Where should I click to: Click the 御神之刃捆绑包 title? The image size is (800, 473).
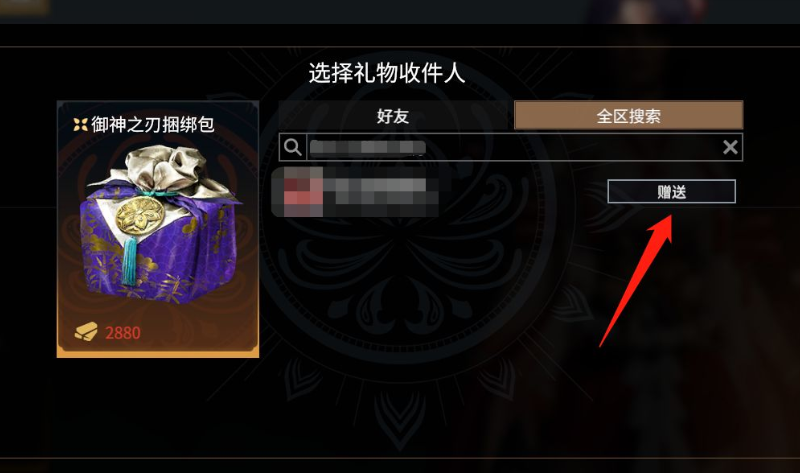click(153, 124)
